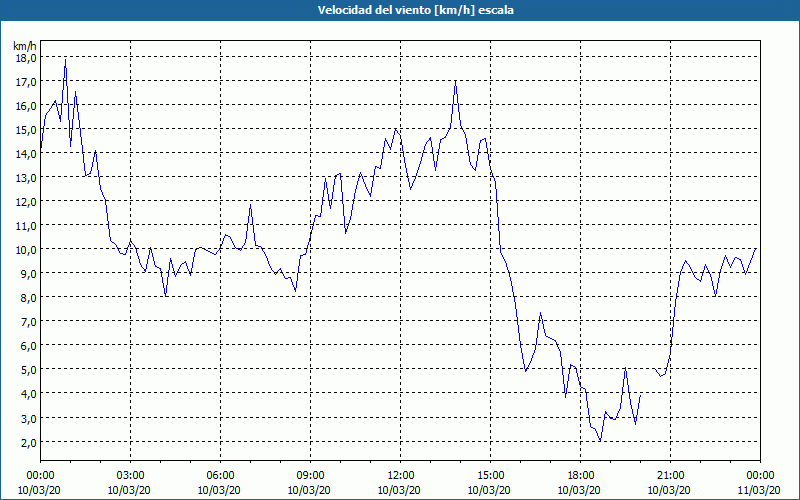This screenshot has width=800, height=500.
Task: Click the '2,0' y-axis value
Action: coord(28,443)
